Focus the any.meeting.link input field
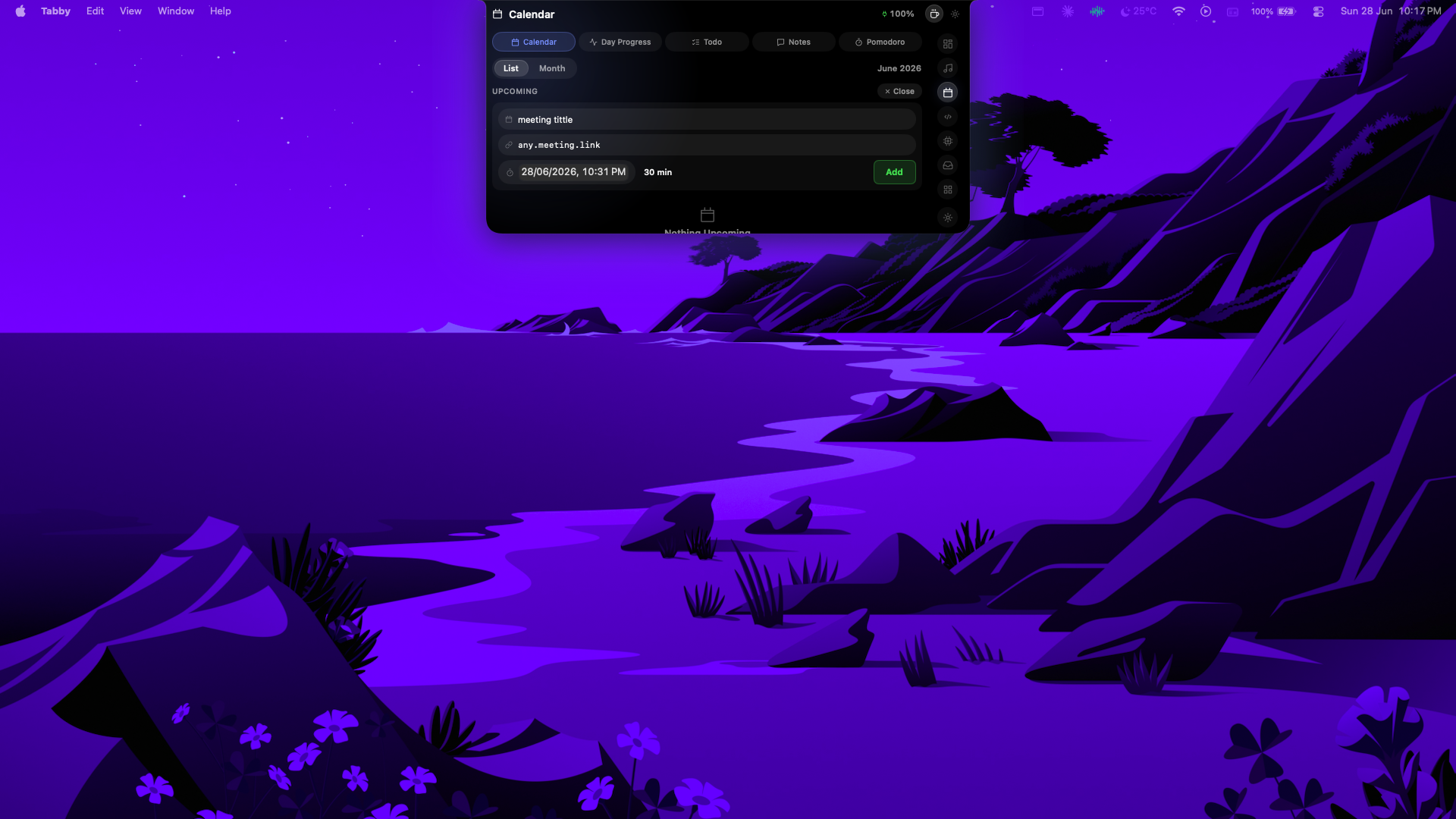This screenshot has width=1456, height=819. pyautogui.click(x=707, y=145)
